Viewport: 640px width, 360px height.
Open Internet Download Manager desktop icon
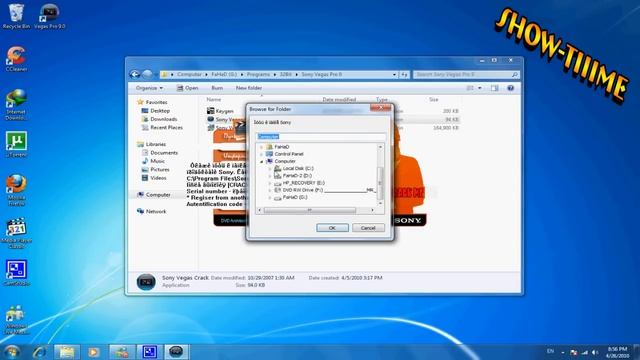tap(16, 104)
